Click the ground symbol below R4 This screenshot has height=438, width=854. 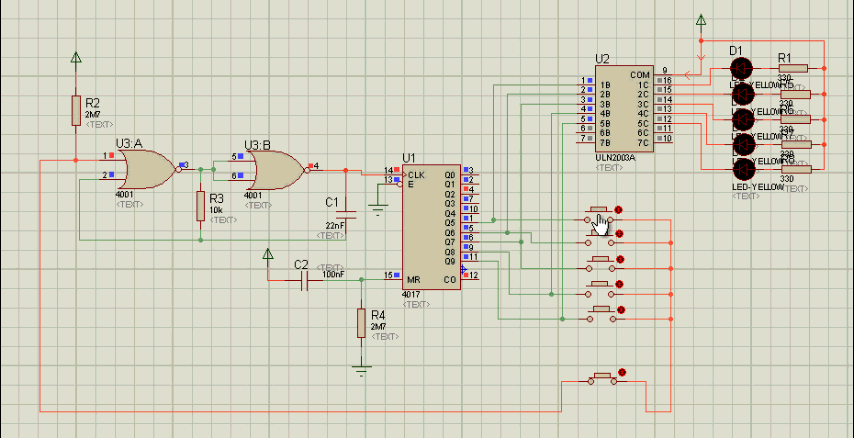pyautogui.click(x=361, y=368)
